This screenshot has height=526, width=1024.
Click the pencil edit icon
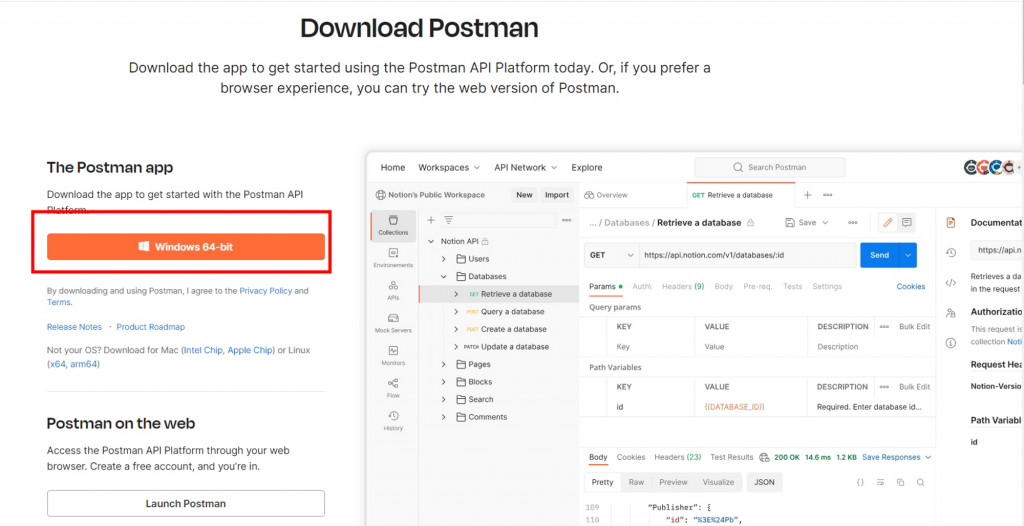tap(888, 222)
